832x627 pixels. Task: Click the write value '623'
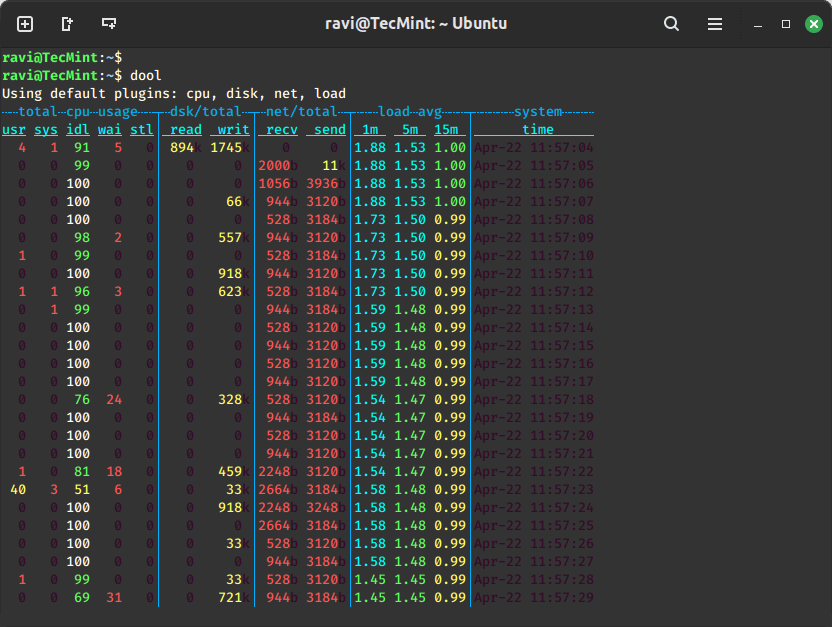click(x=230, y=292)
